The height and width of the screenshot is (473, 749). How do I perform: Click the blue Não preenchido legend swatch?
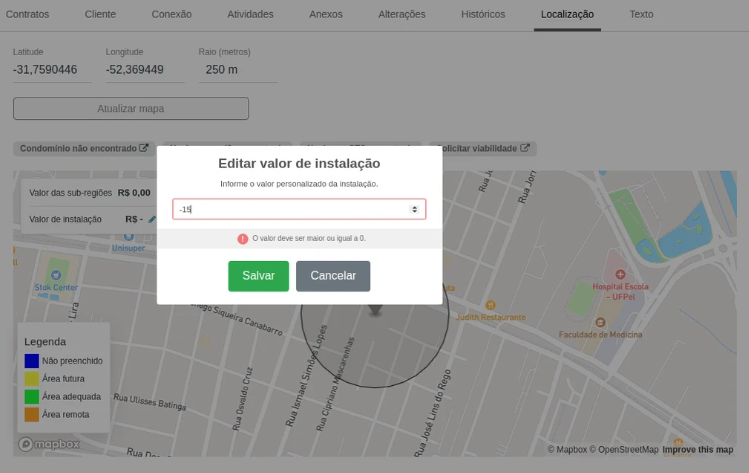point(32,361)
